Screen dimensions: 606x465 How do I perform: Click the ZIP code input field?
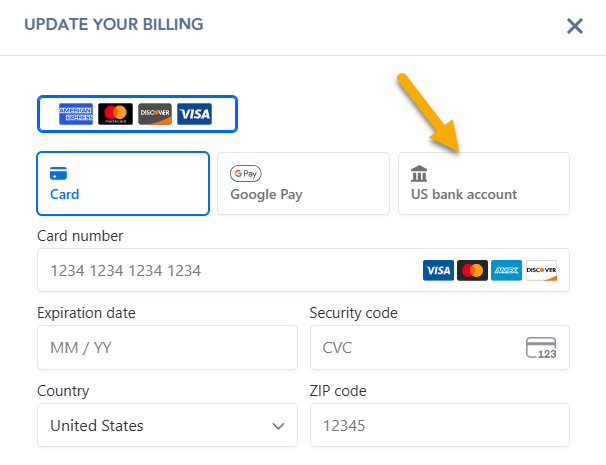click(x=440, y=425)
